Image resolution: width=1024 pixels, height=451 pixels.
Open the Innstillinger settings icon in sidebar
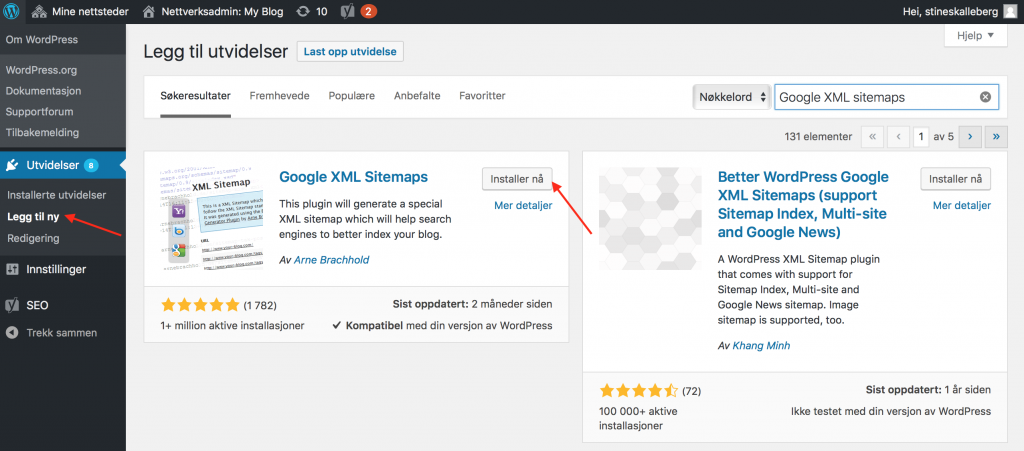[x=12, y=269]
